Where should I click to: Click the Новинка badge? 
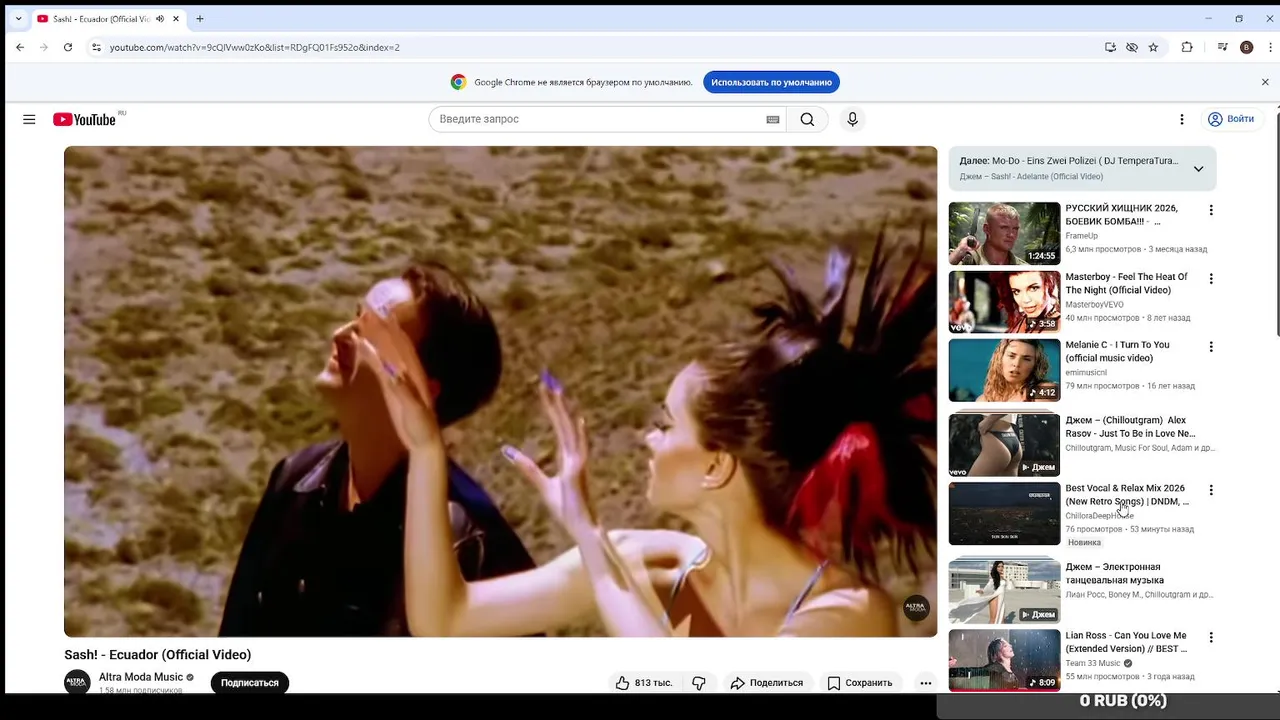point(1084,543)
